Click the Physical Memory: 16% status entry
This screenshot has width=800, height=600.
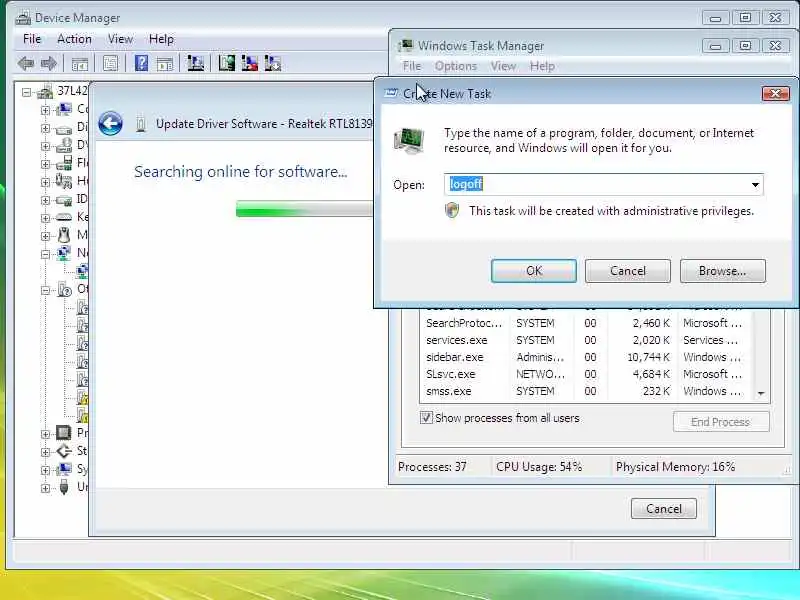point(675,466)
